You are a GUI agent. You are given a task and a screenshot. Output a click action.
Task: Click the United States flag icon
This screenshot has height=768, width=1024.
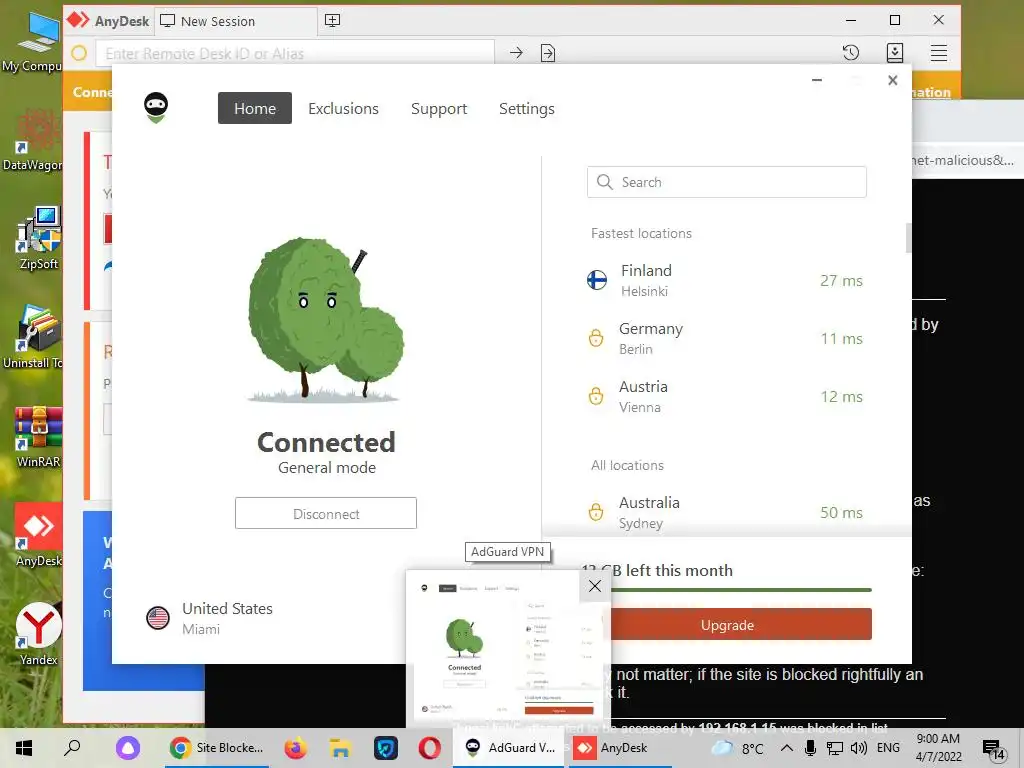pyautogui.click(x=158, y=618)
